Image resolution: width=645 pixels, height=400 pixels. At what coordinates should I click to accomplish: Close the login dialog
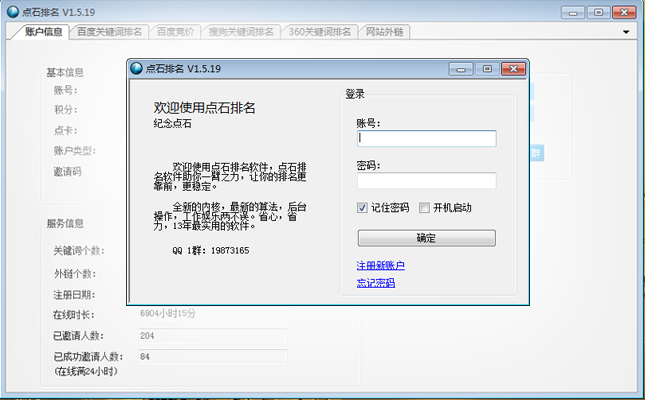point(513,69)
